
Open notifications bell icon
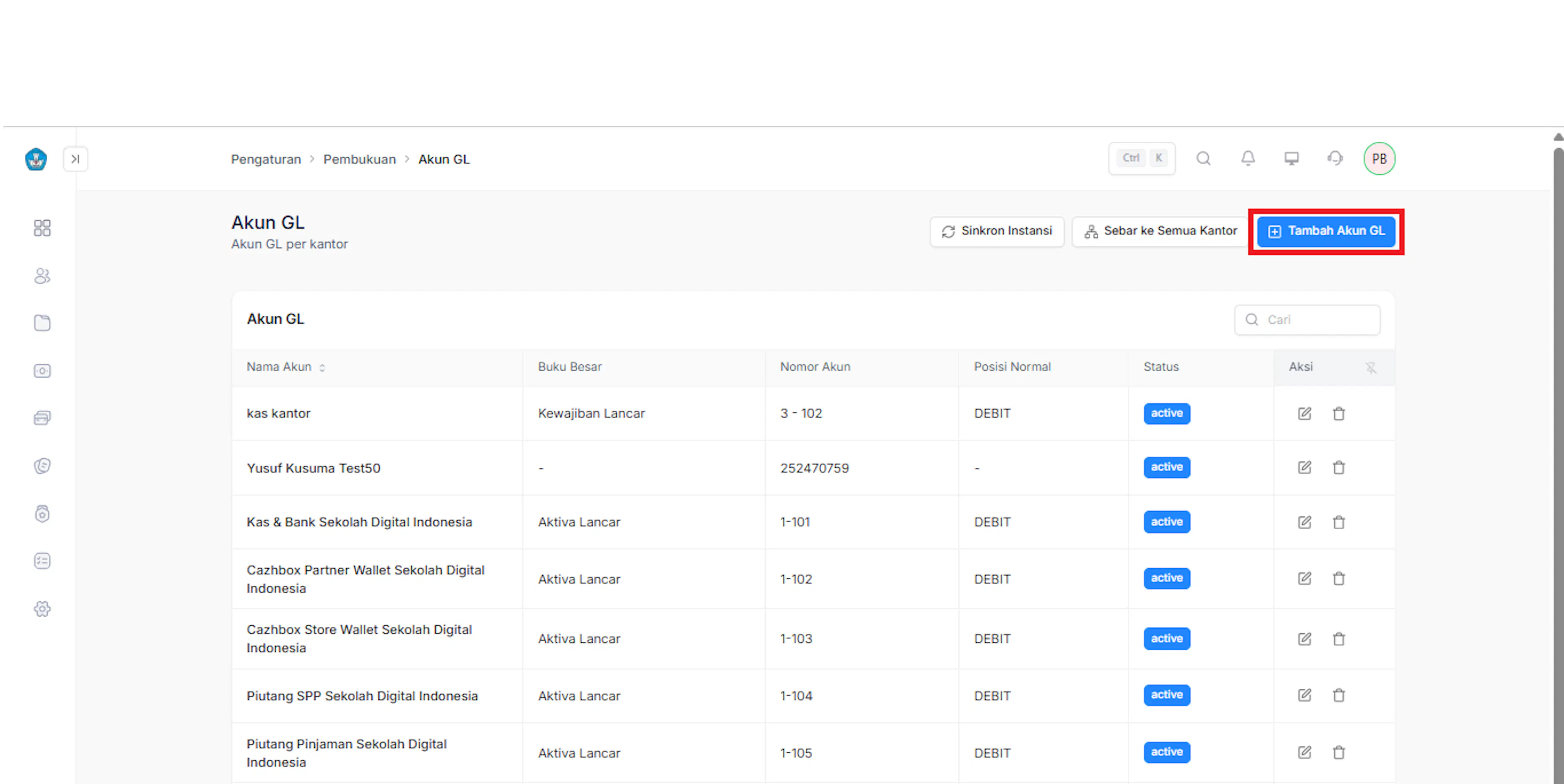[1248, 158]
